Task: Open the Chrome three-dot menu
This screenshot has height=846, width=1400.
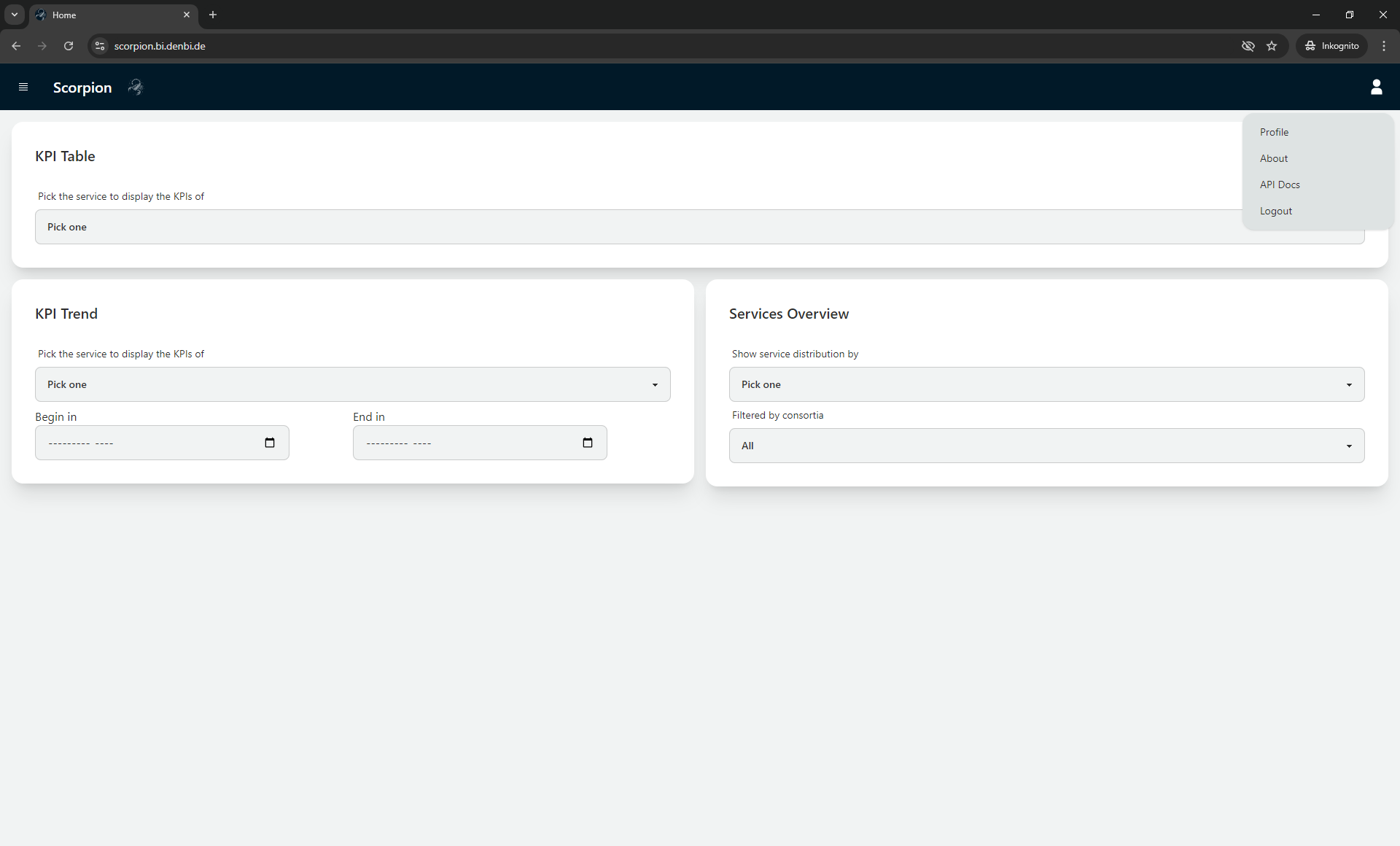Action: pos(1384,46)
